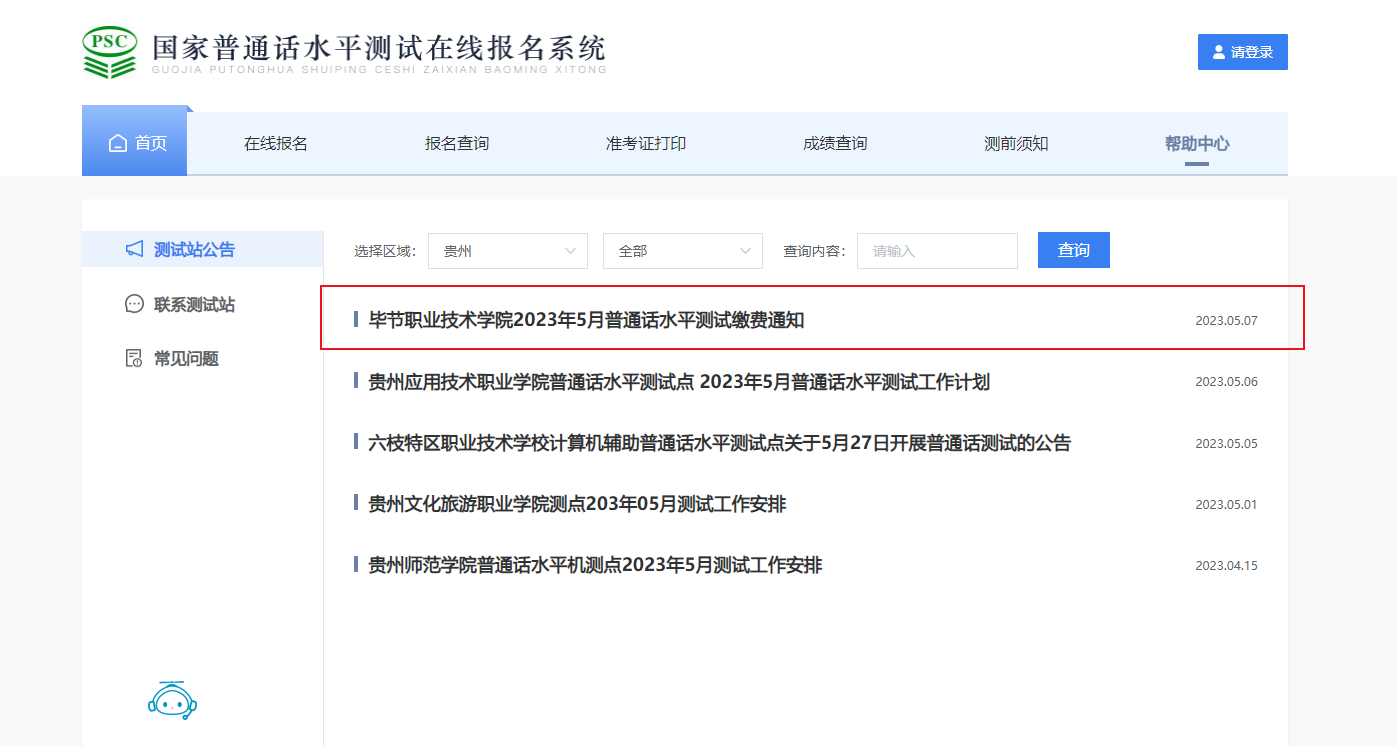Click the home icon in 首页 tab
The width and height of the screenshot is (1397, 746).
tap(118, 143)
